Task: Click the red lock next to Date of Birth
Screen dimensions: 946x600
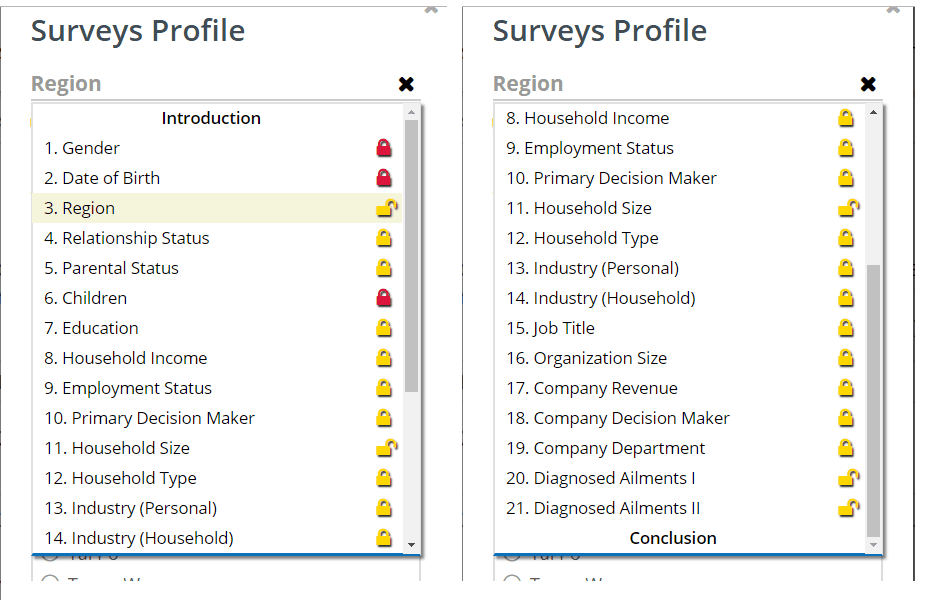Action: point(384,179)
